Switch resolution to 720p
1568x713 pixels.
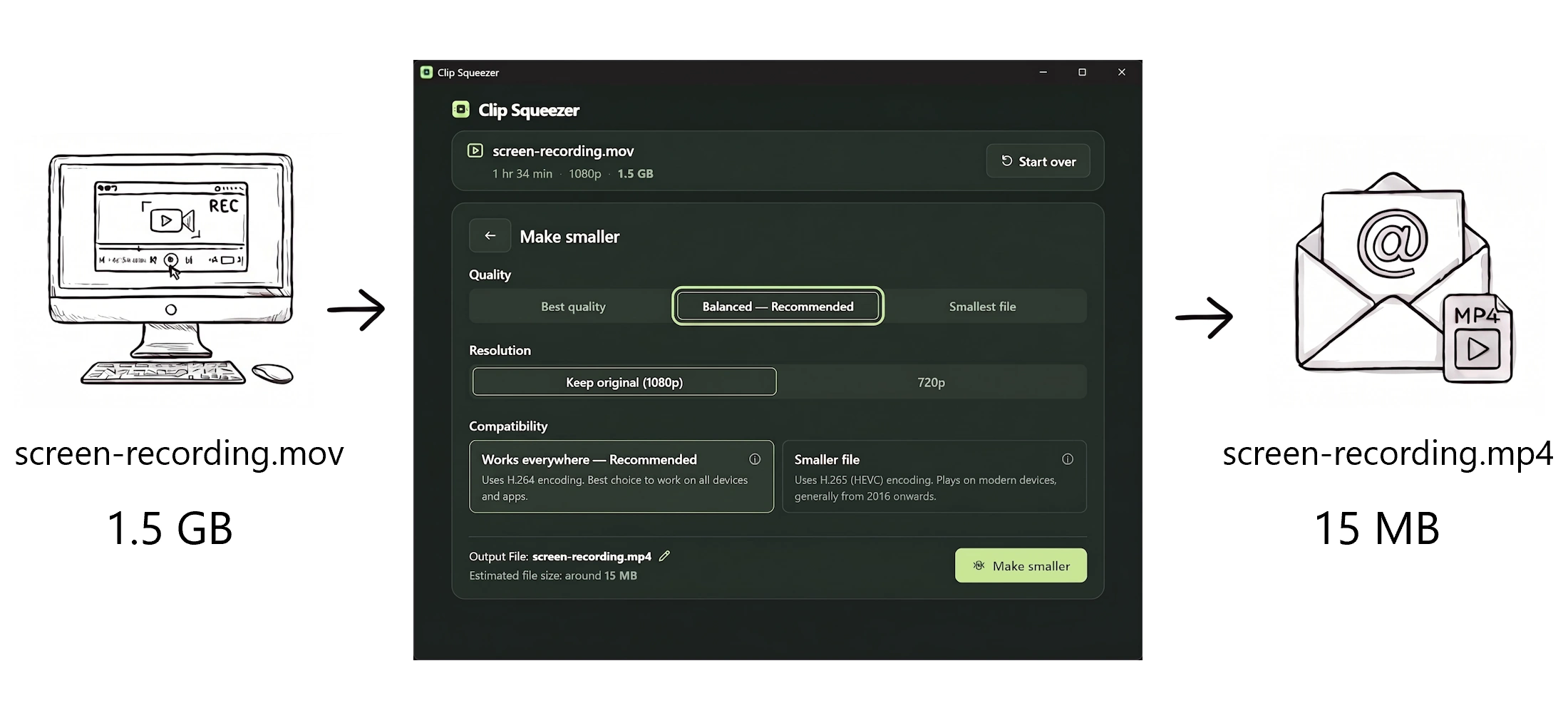[932, 382]
